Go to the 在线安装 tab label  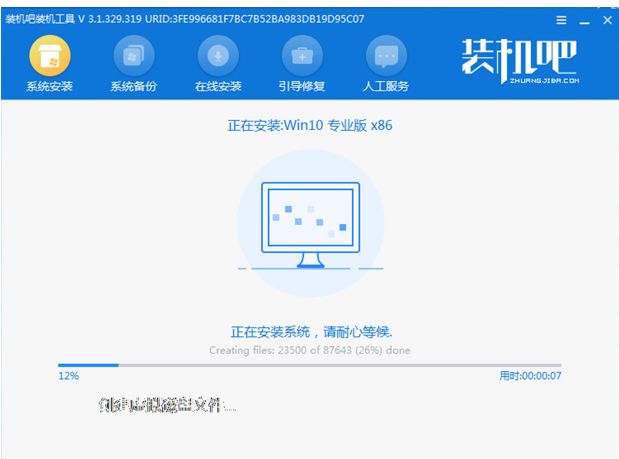pos(218,86)
